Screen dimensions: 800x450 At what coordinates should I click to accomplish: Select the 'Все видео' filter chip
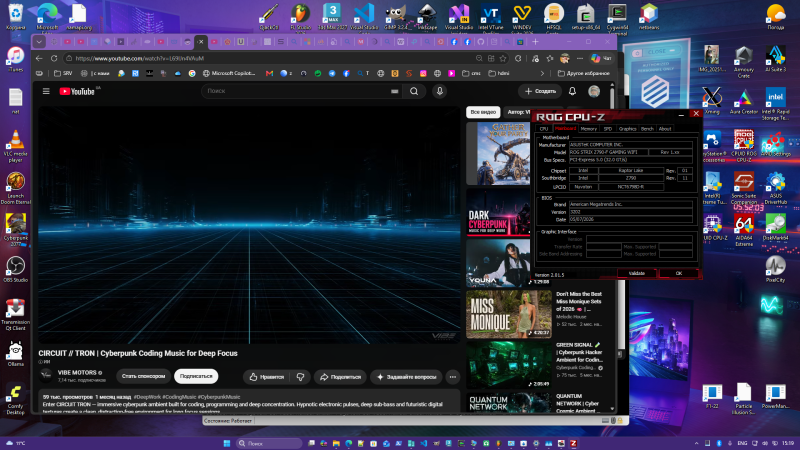[483, 112]
